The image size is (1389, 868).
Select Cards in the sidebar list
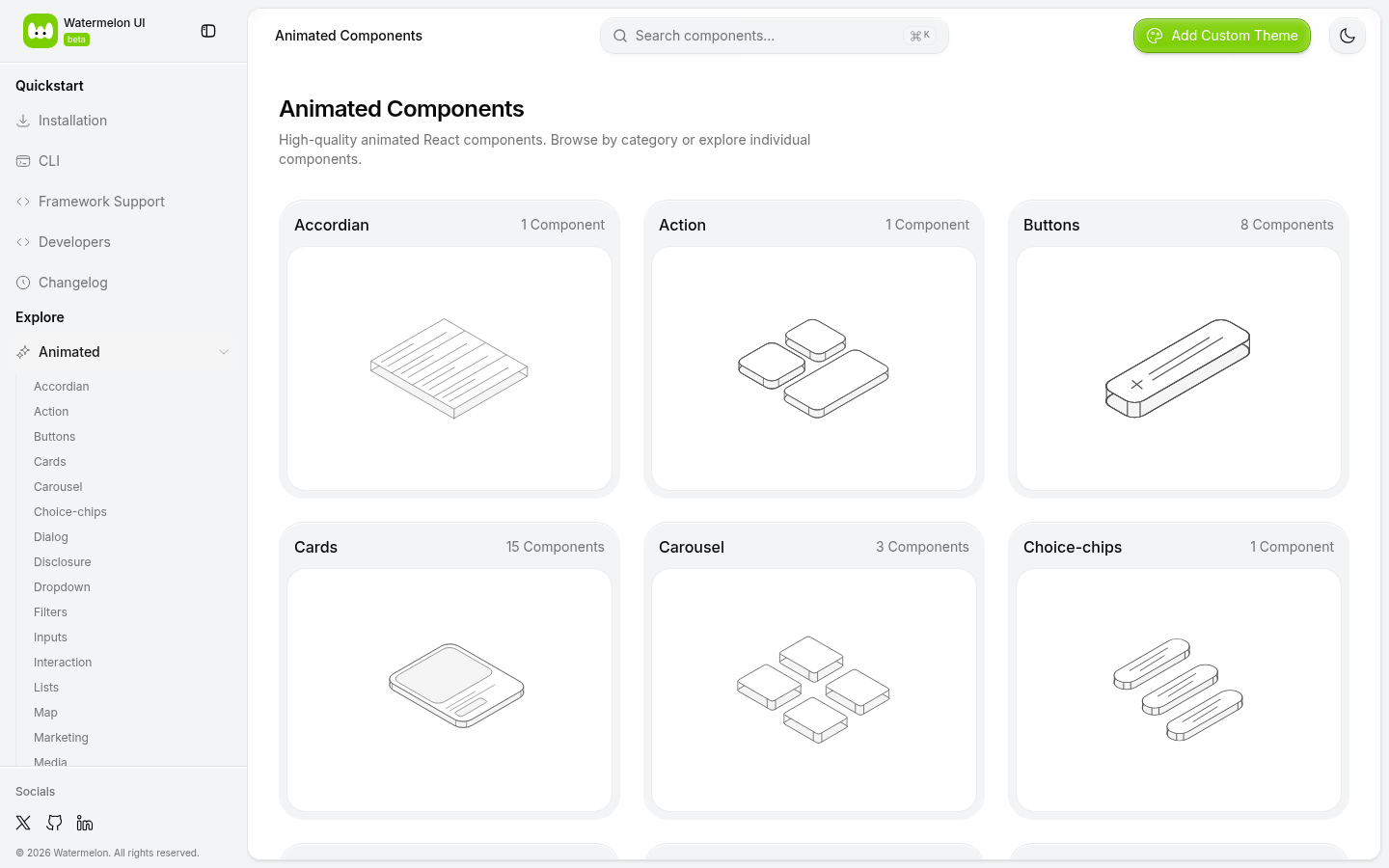[x=50, y=462]
